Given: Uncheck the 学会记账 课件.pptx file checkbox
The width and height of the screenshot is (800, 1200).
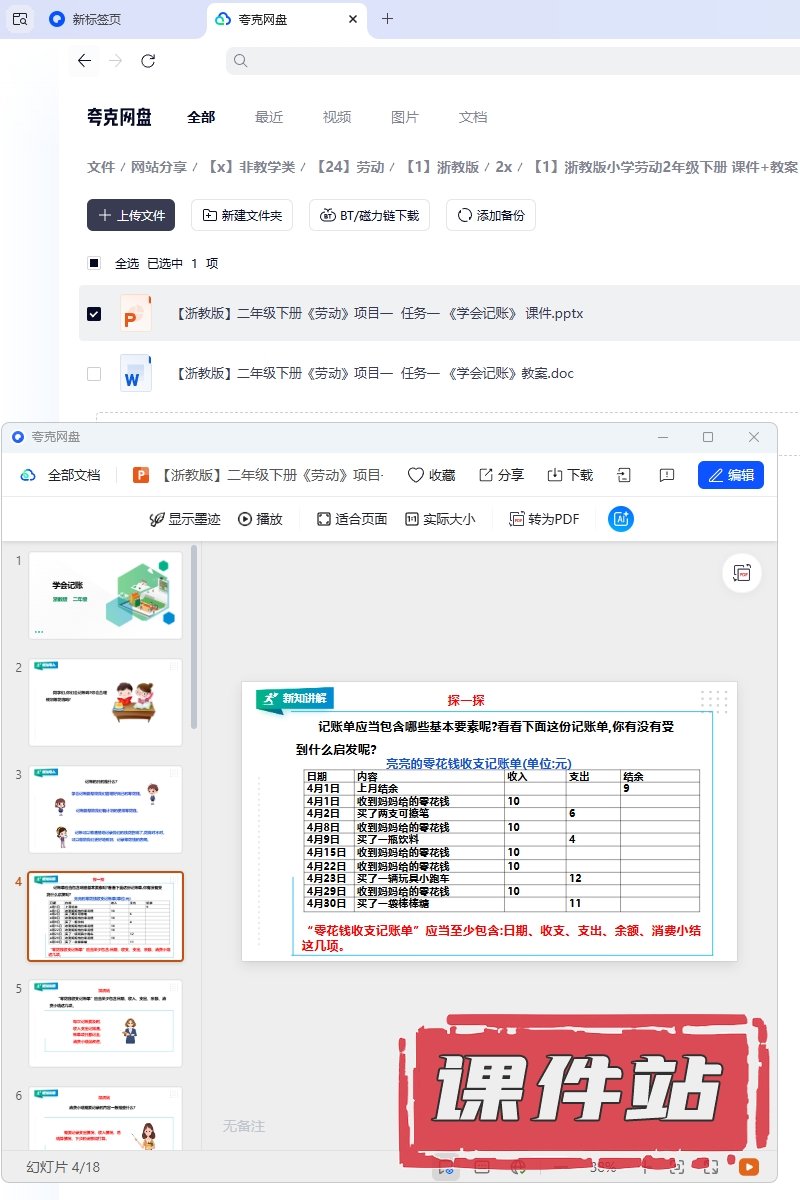Looking at the screenshot, I should click(x=94, y=314).
